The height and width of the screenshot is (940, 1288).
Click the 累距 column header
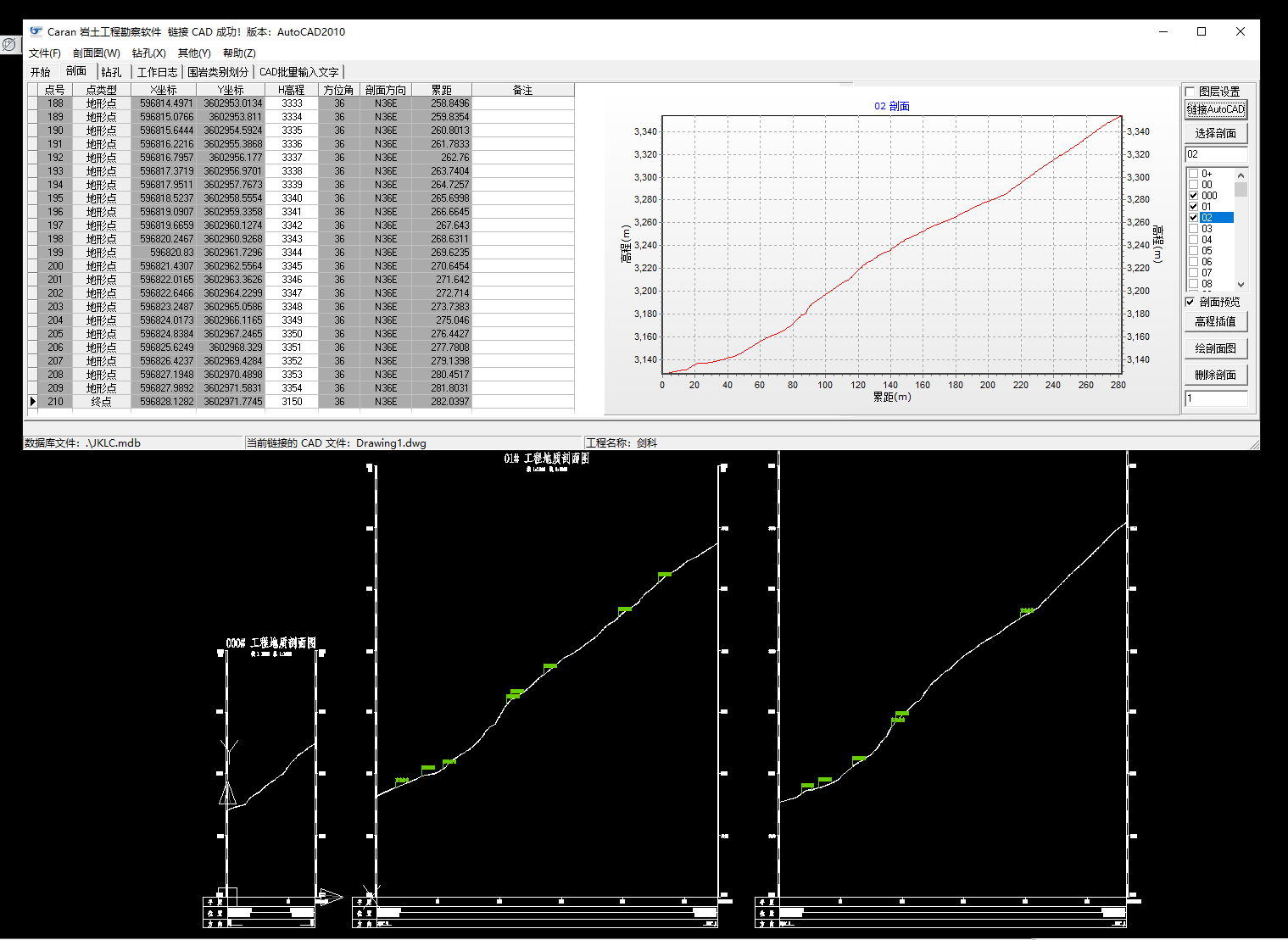(x=442, y=90)
